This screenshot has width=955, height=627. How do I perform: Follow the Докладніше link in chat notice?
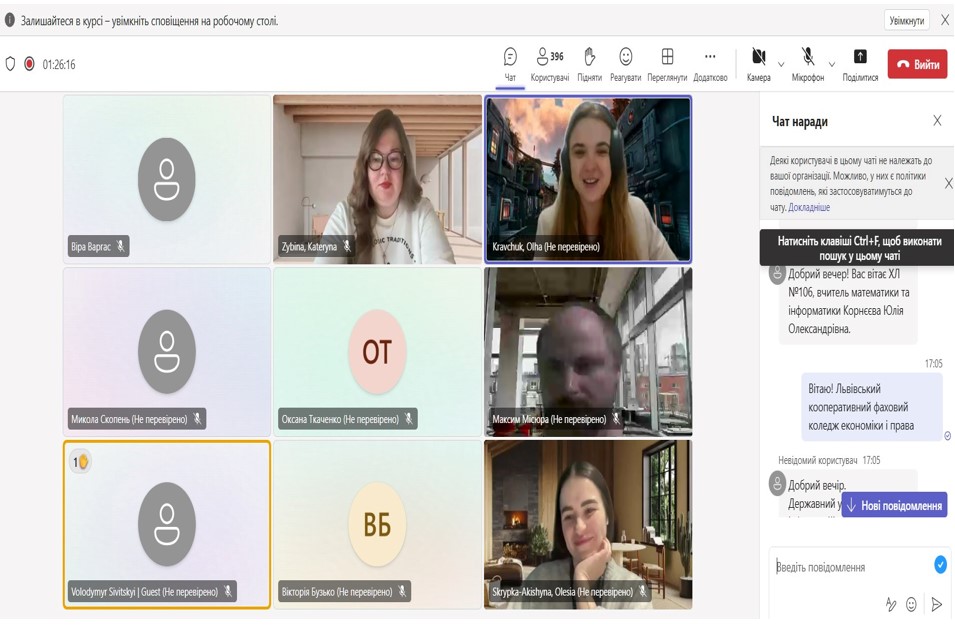pos(809,207)
